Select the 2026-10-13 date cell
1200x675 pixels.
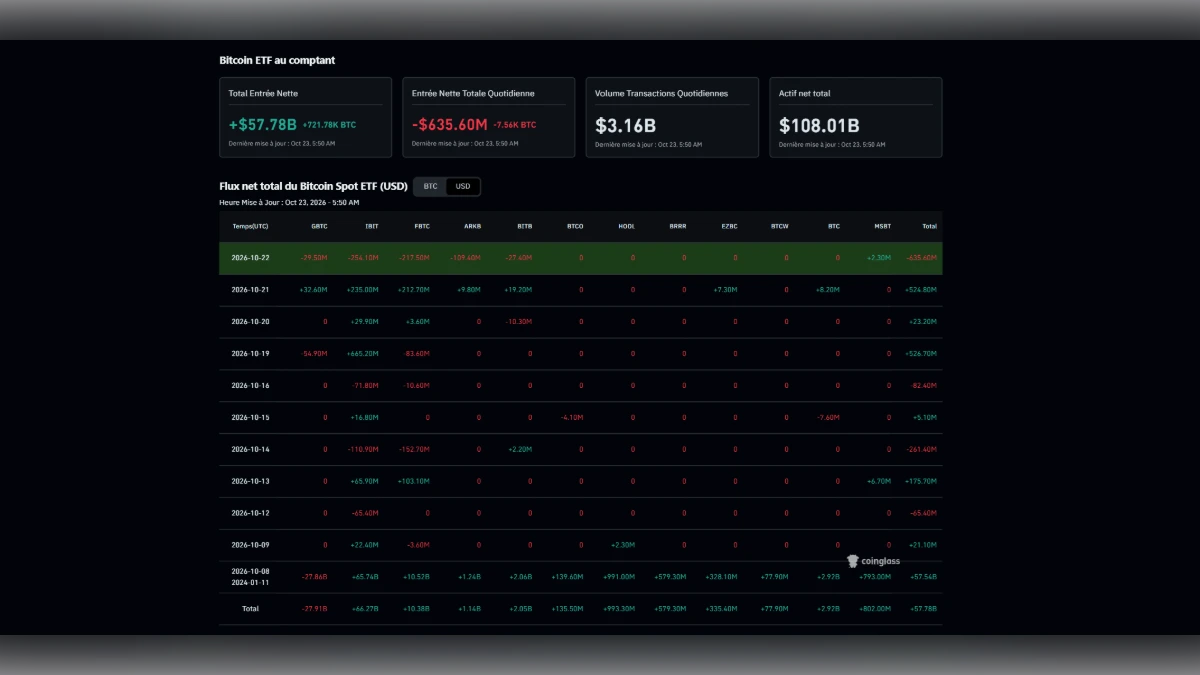[x=250, y=482]
